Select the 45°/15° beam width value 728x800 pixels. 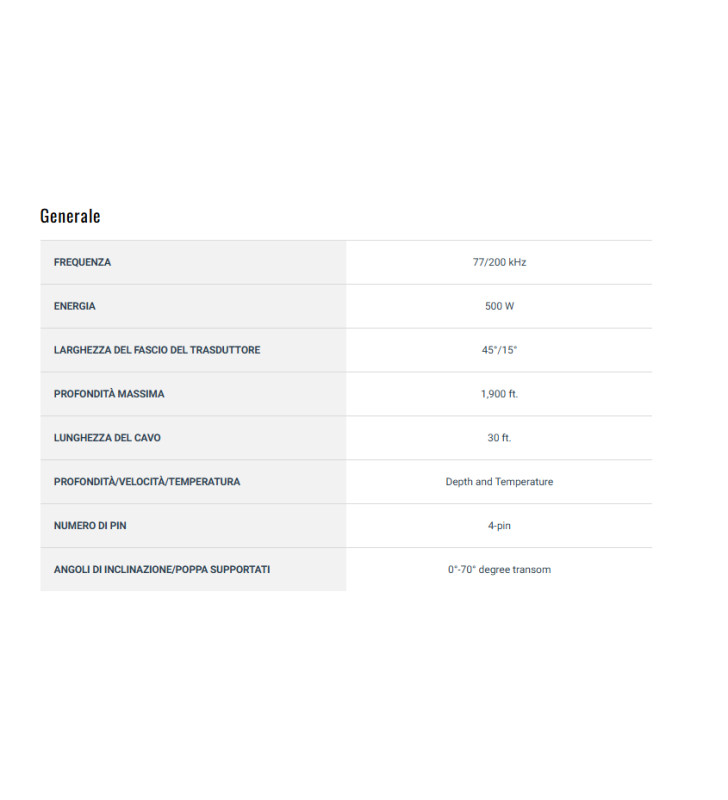tap(499, 350)
